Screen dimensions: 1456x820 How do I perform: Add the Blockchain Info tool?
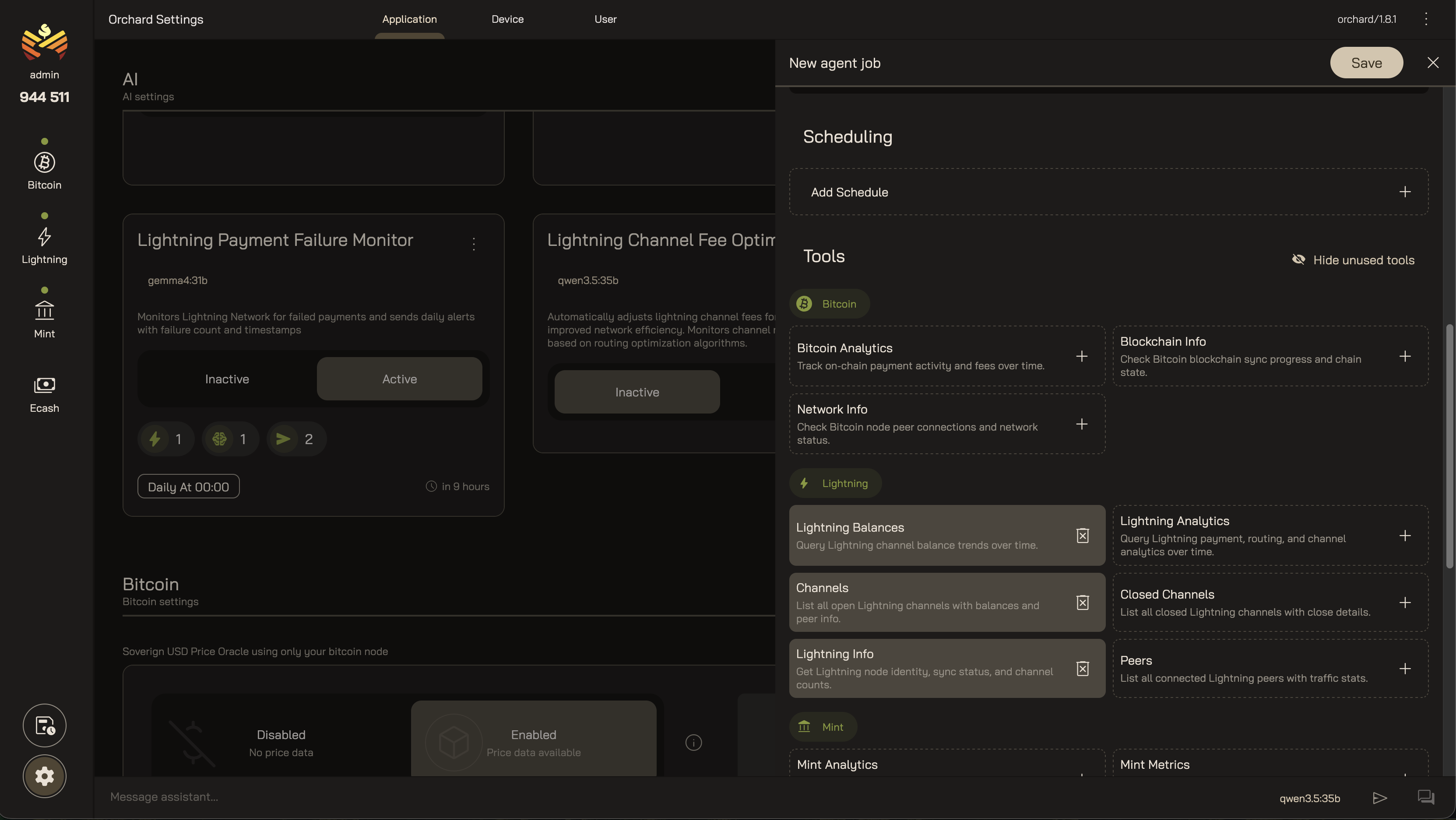[1405, 356]
